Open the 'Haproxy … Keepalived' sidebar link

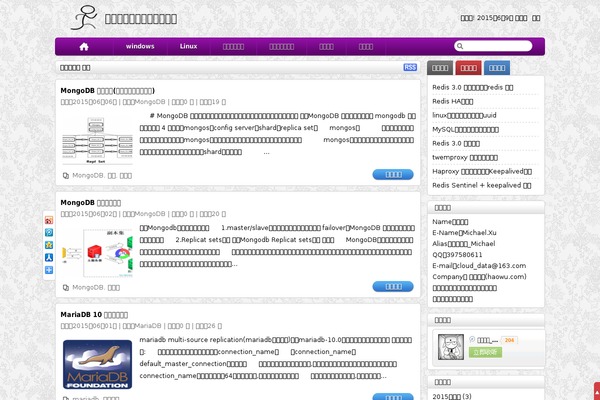click(x=482, y=171)
